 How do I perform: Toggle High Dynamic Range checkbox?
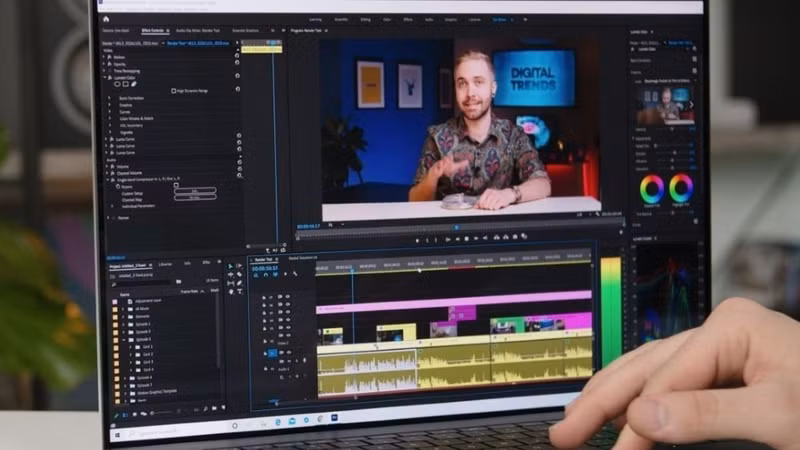coord(173,91)
